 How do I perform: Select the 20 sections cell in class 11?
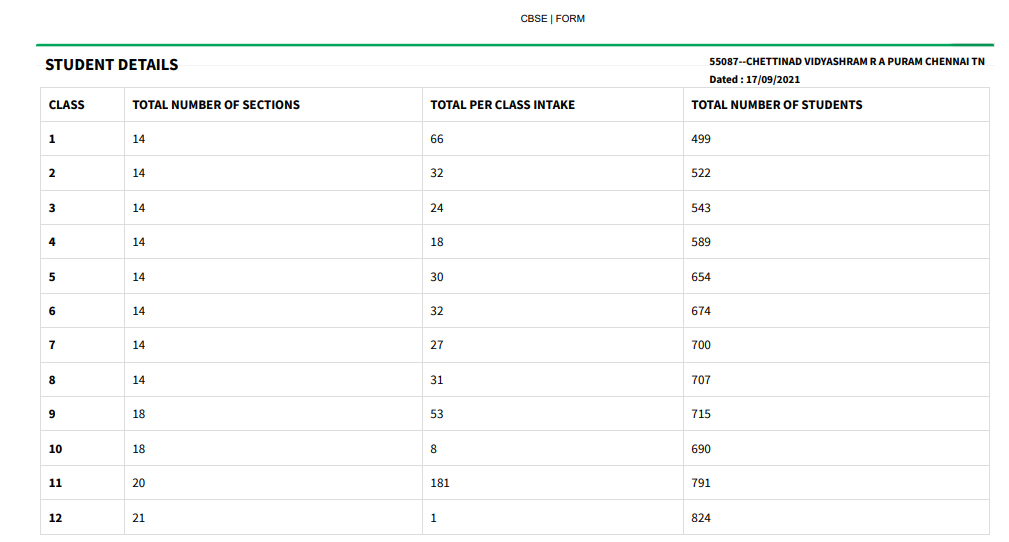pos(273,483)
